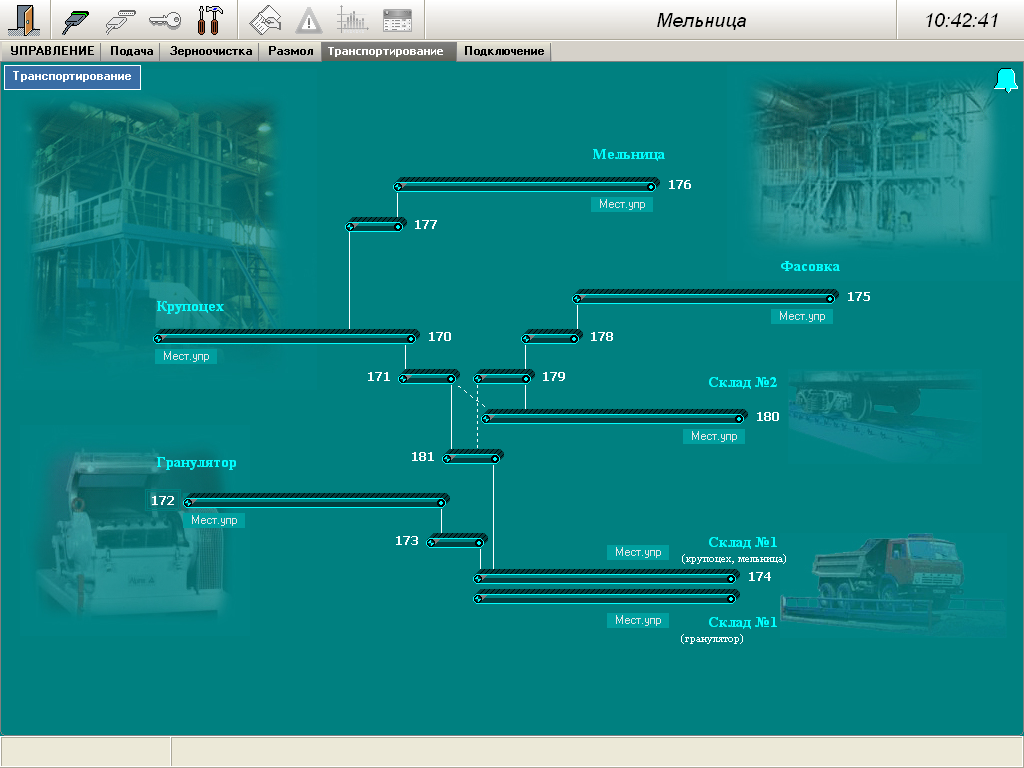
Task: Click Мест.упр button under conveyor 180
Action: coord(714,437)
